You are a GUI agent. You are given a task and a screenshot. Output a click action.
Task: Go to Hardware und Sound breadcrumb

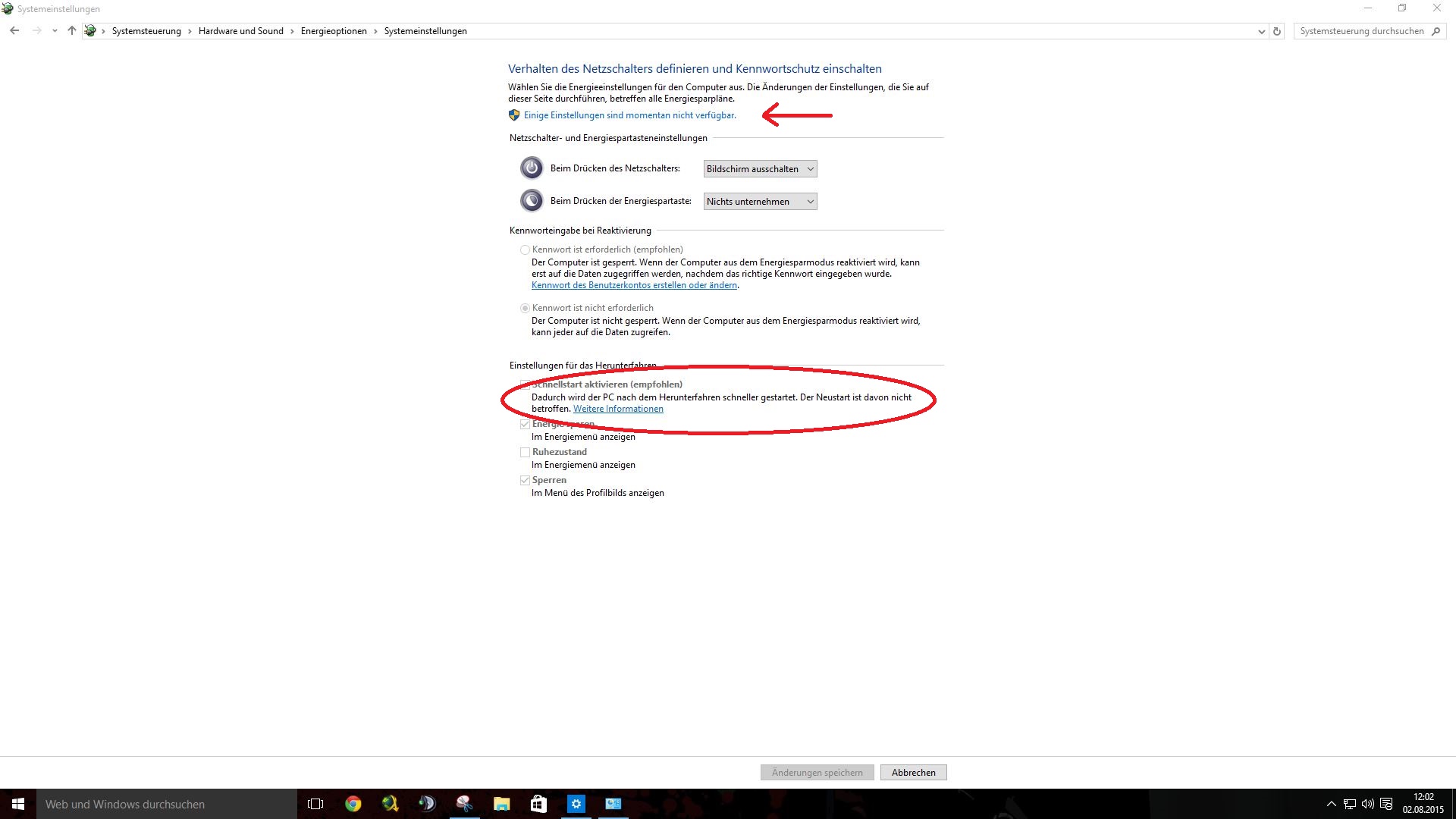(x=240, y=31)
